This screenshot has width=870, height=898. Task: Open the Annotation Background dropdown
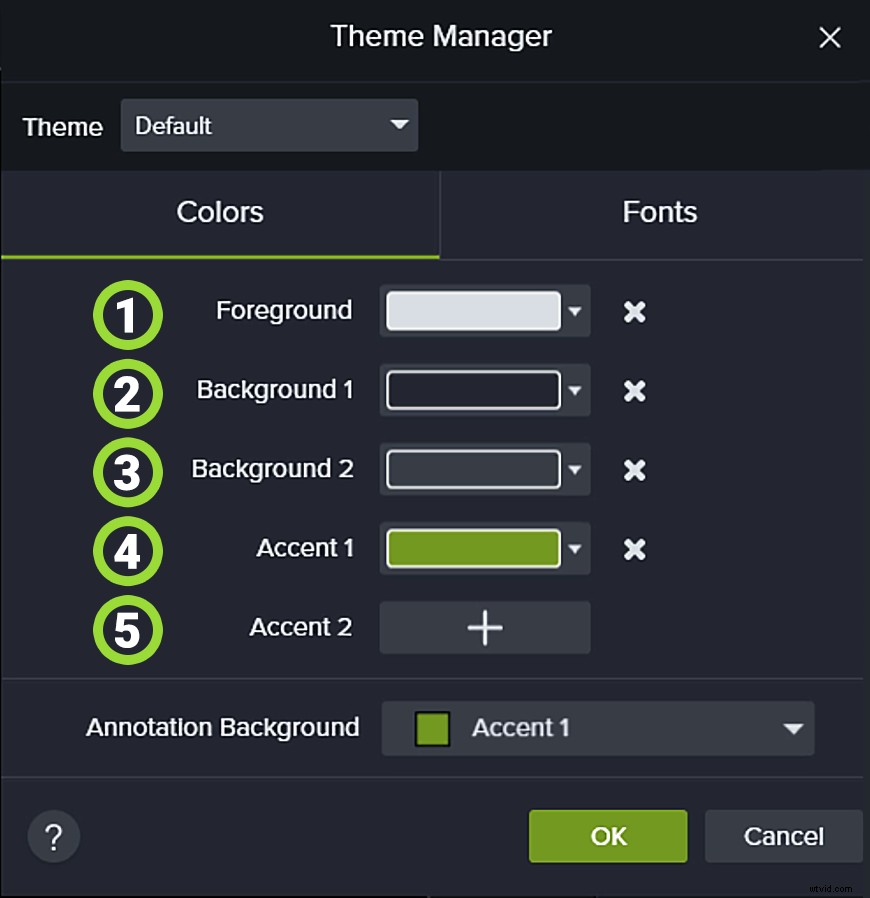pyautogui.click(x=598, y=728)
